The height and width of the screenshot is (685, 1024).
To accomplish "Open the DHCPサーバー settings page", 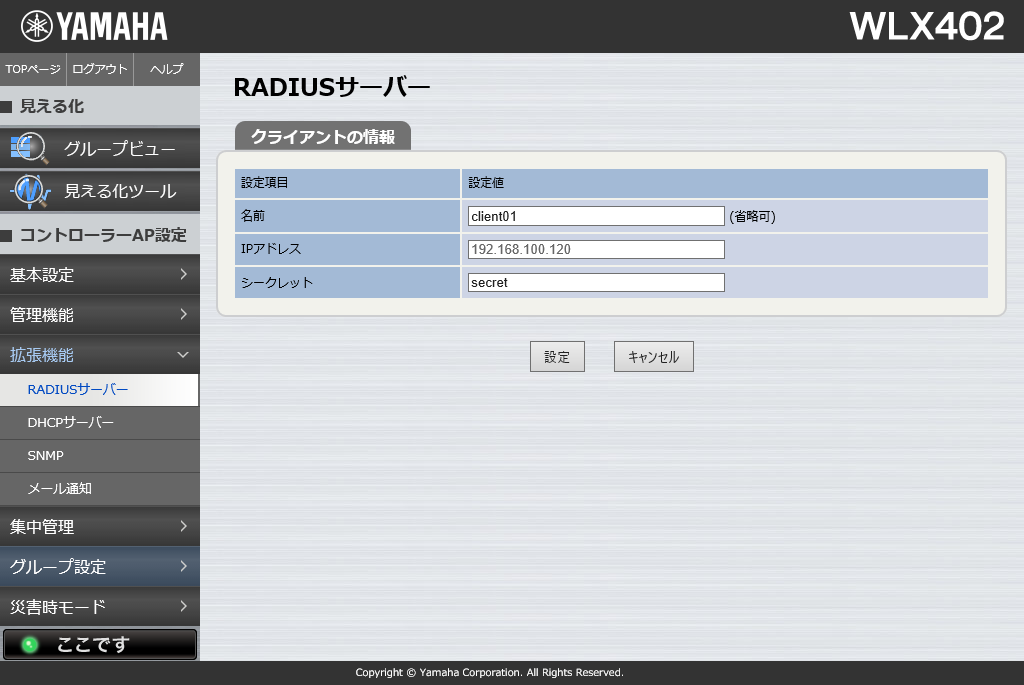I will pos(71,423).
